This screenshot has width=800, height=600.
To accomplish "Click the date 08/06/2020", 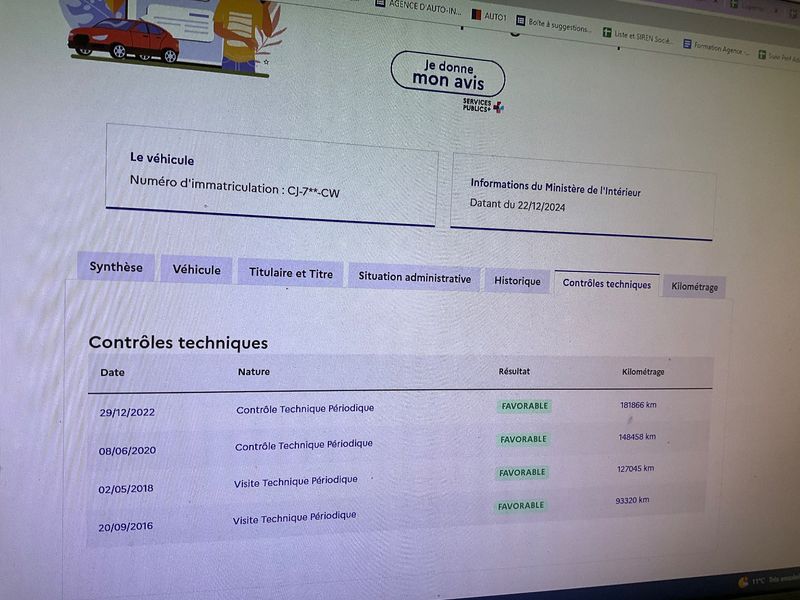I will (127, 451).
